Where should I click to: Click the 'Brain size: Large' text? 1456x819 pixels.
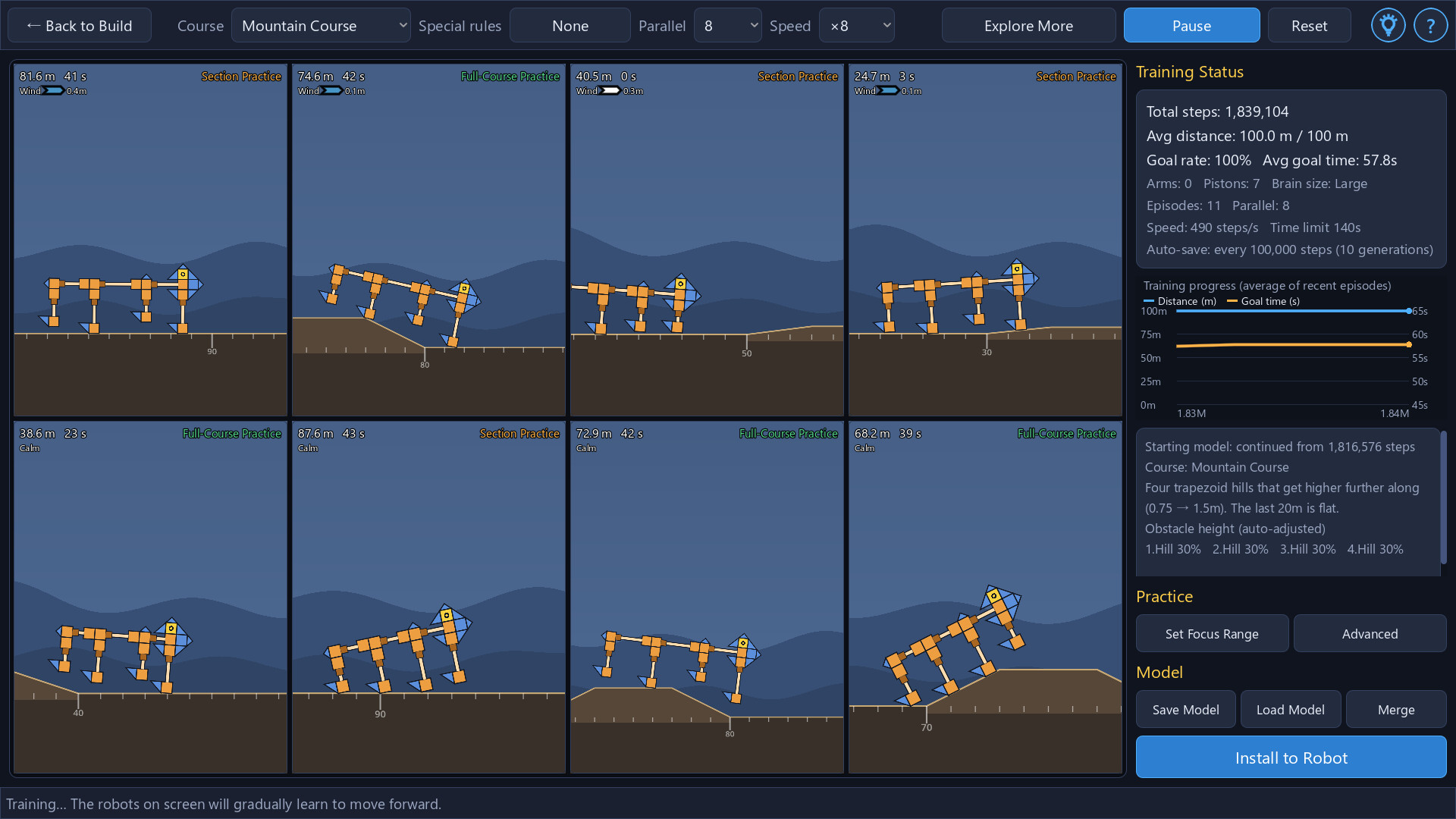pos(1319,184)
